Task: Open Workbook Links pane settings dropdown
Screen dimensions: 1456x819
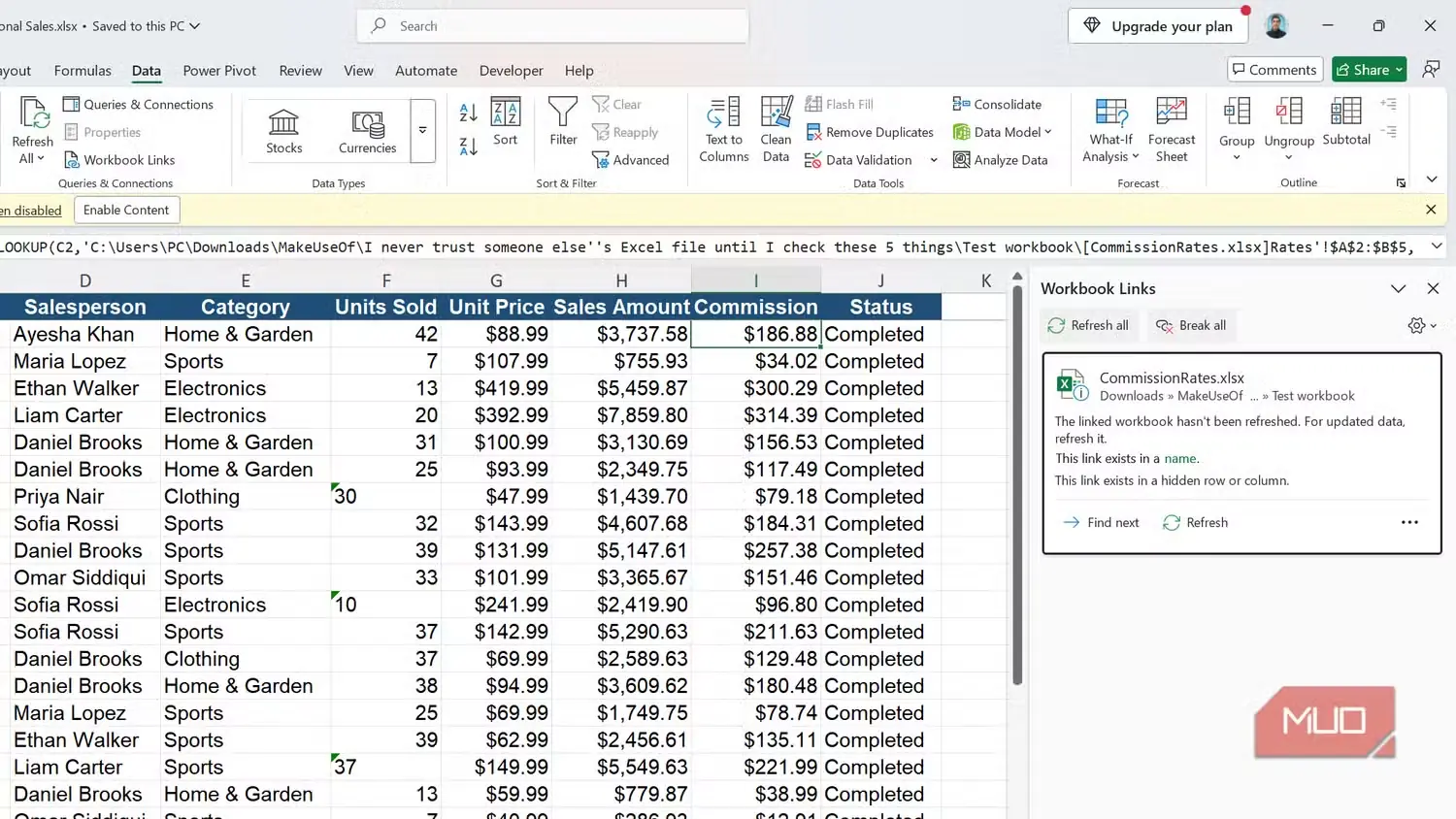Action: click(x=1422, y=326)
